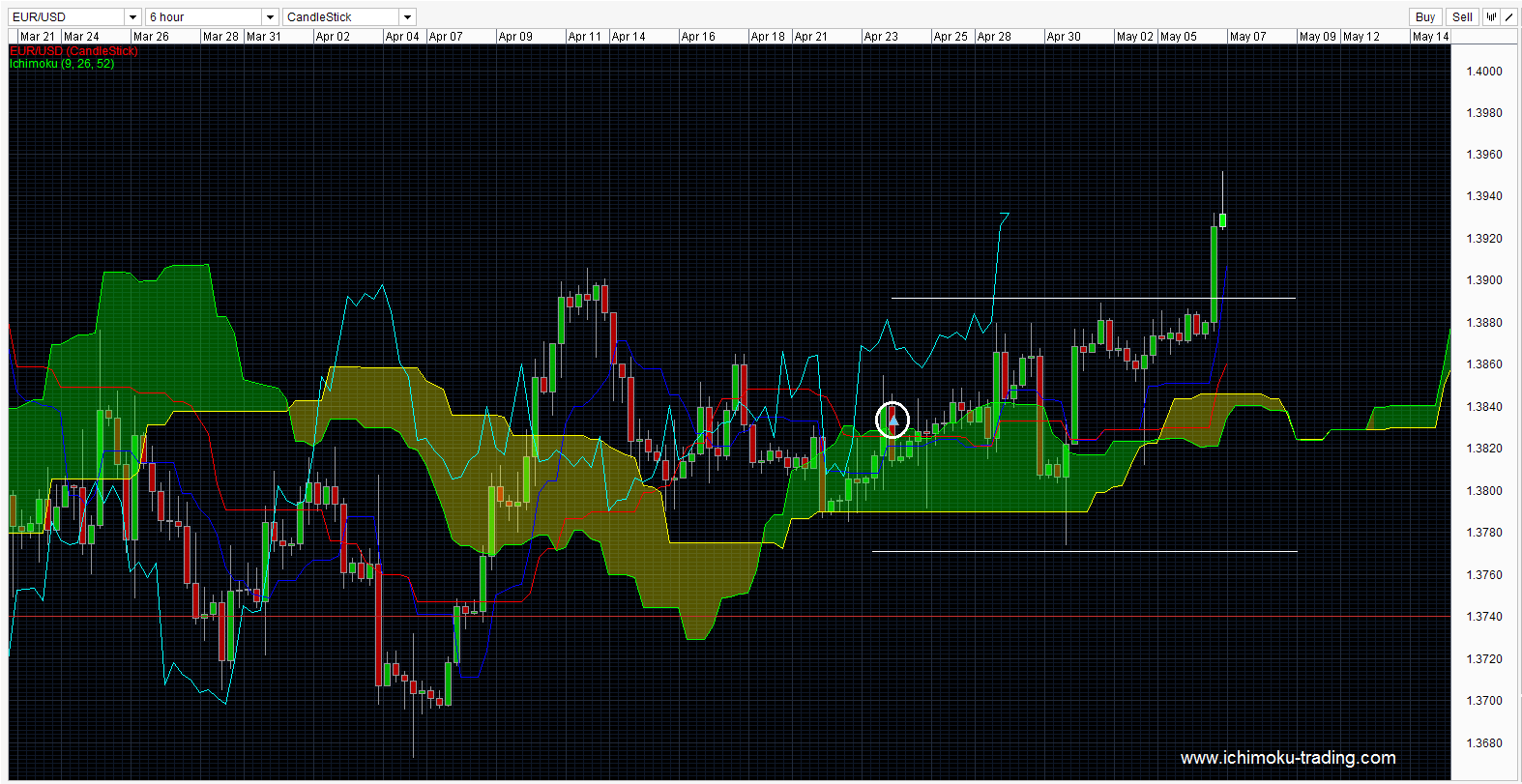Screen dimensions: 1522x784
Task: Click the Apr 21 date label
Action: (x=810, y=36)
